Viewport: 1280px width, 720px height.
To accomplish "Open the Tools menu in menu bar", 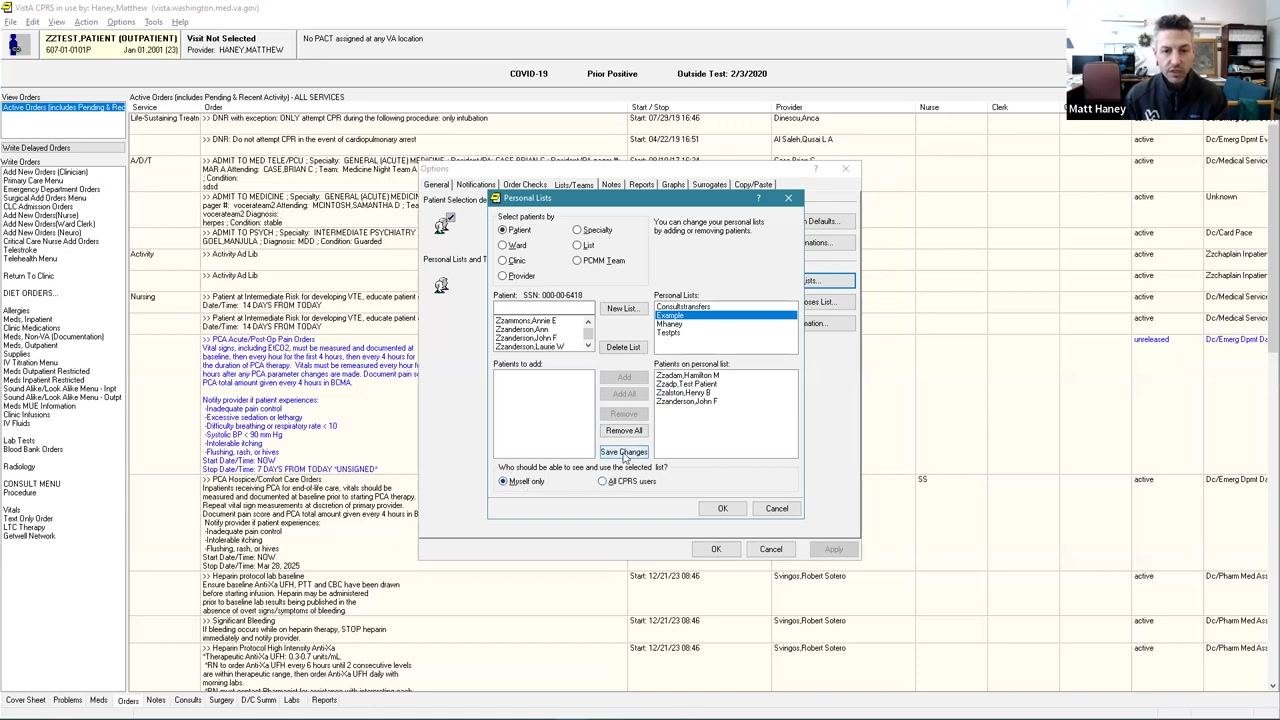I will pyautogui.click(x=153, y=22).
